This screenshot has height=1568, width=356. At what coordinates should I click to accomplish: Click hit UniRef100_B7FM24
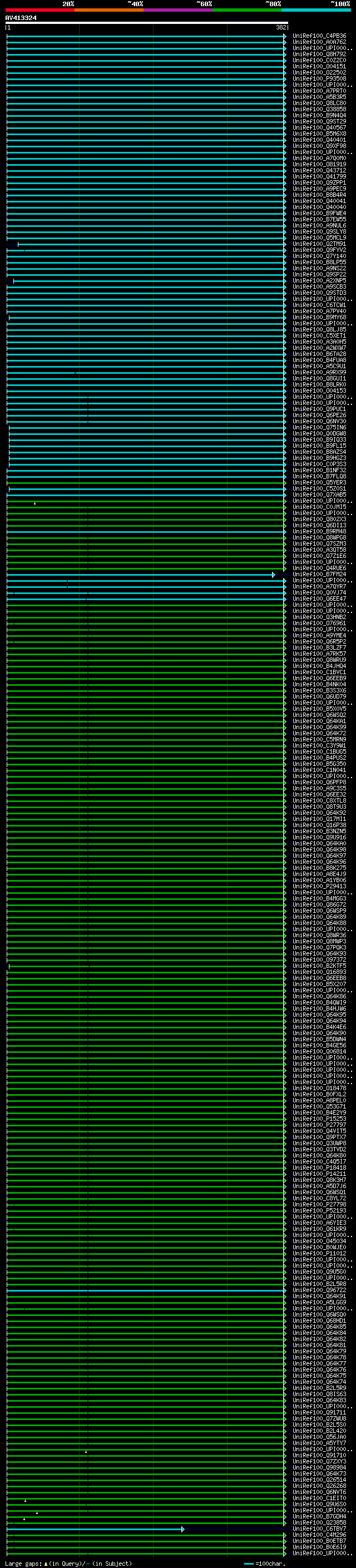click(x=319, y=574)
